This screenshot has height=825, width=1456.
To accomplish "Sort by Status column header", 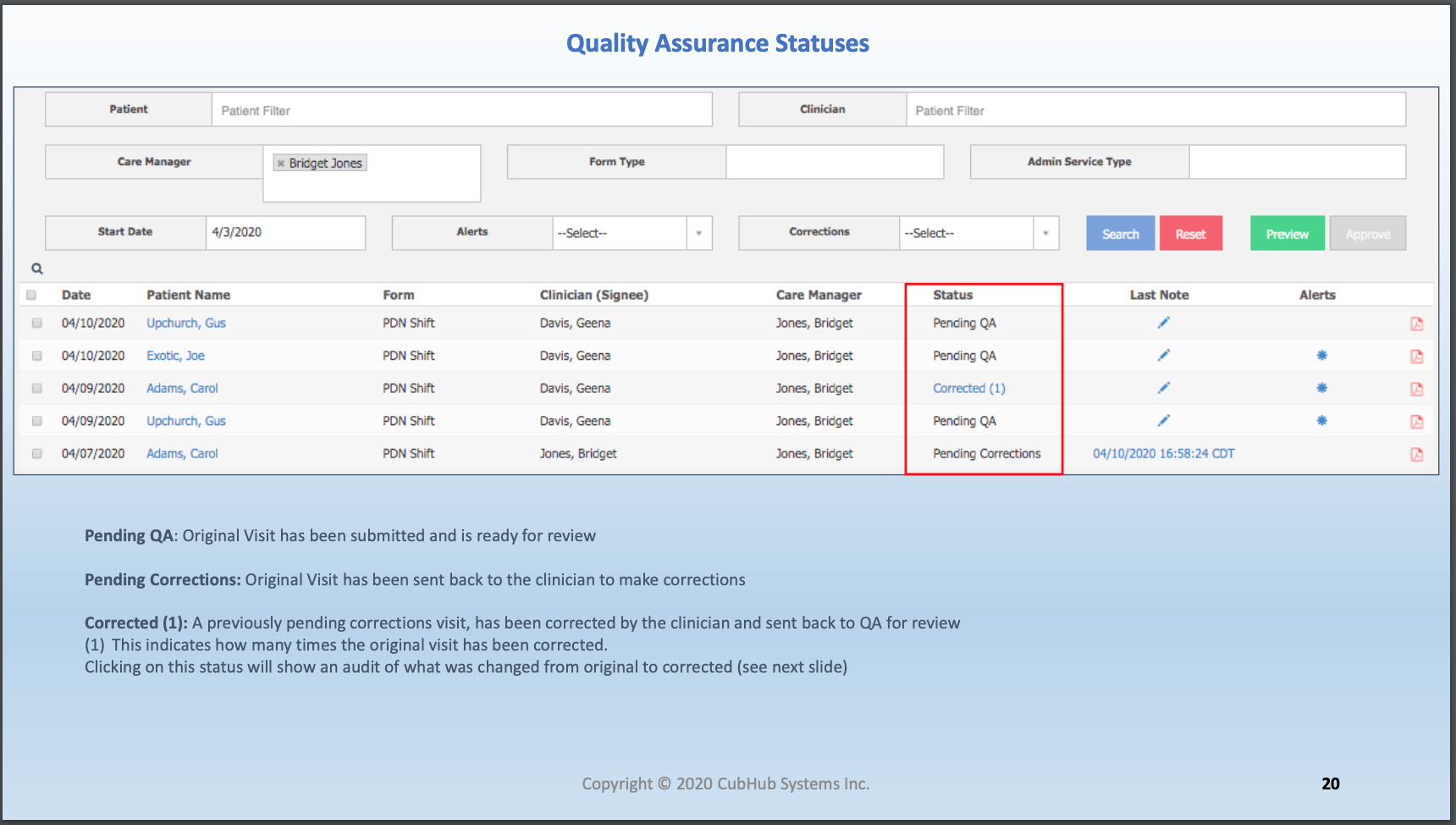I will tap(953, 295).
